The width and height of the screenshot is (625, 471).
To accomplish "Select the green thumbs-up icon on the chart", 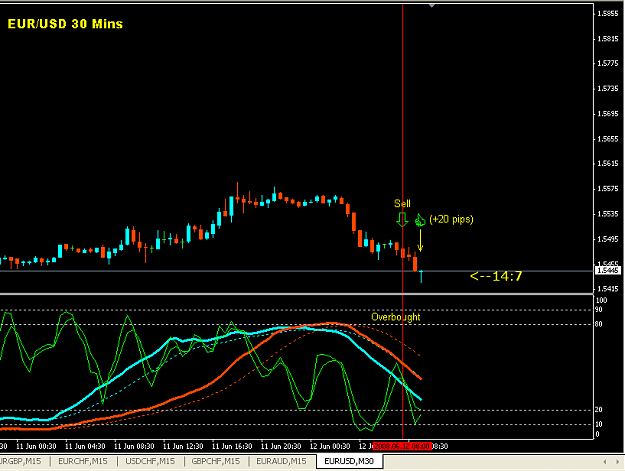I will 420,220.
